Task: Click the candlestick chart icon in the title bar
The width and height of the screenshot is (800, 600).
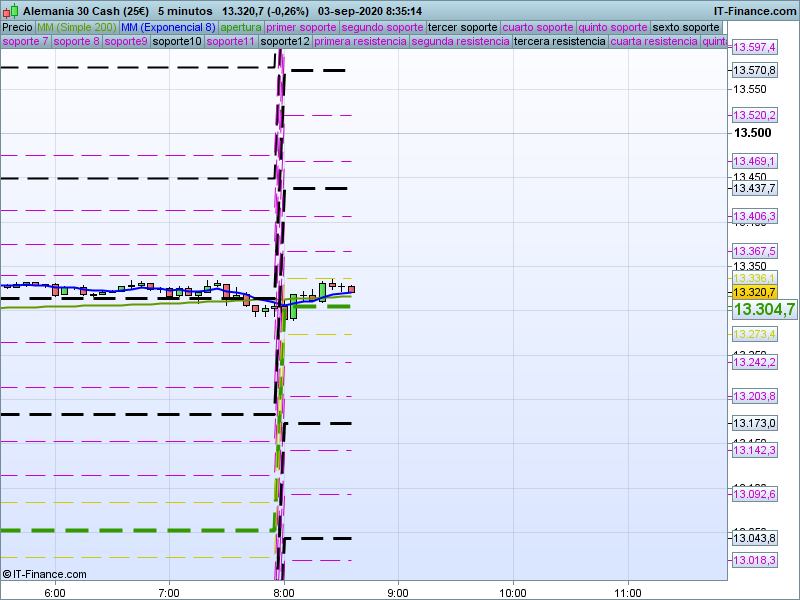Action: [11, 11]
